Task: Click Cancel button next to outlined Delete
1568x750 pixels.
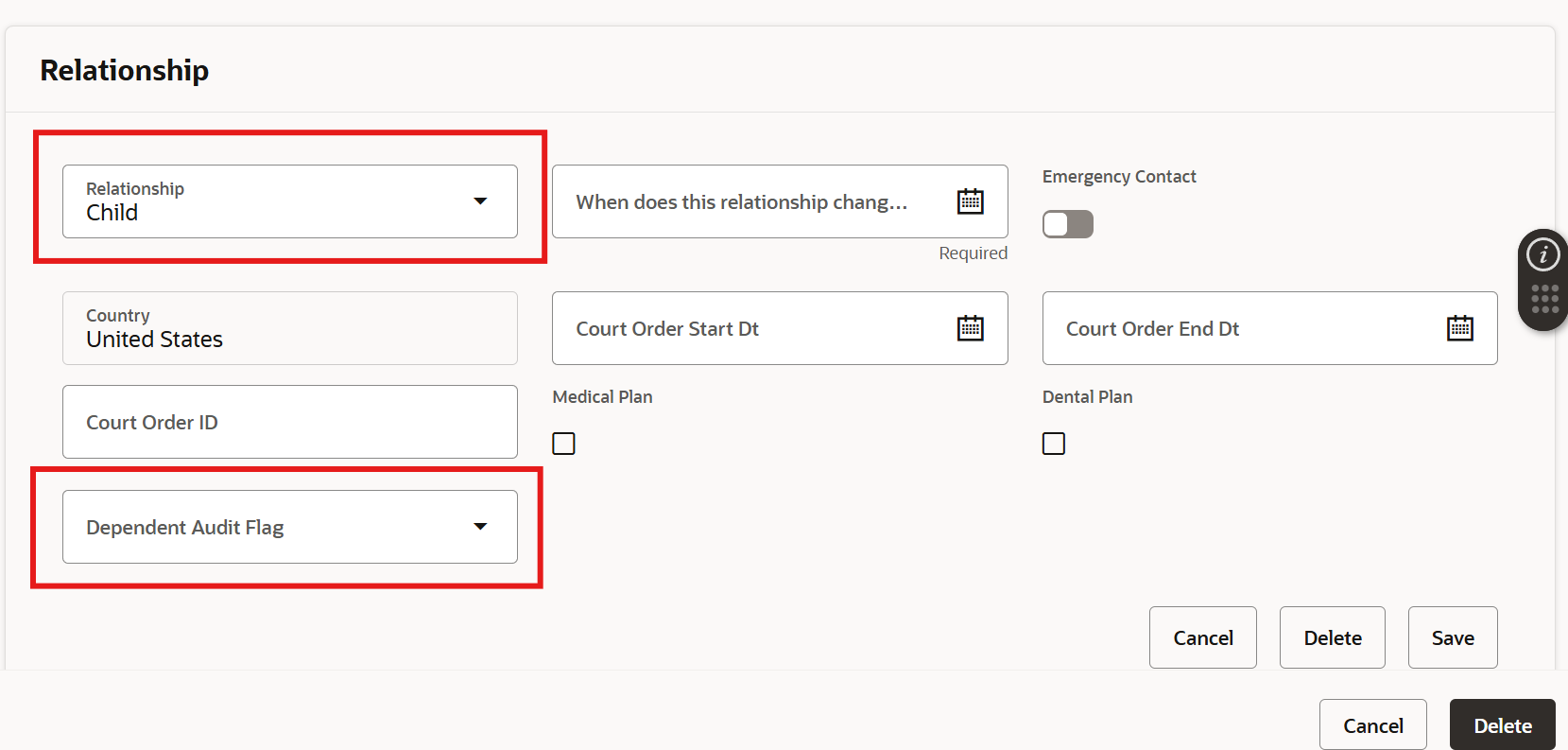Action: [1203, 637]
